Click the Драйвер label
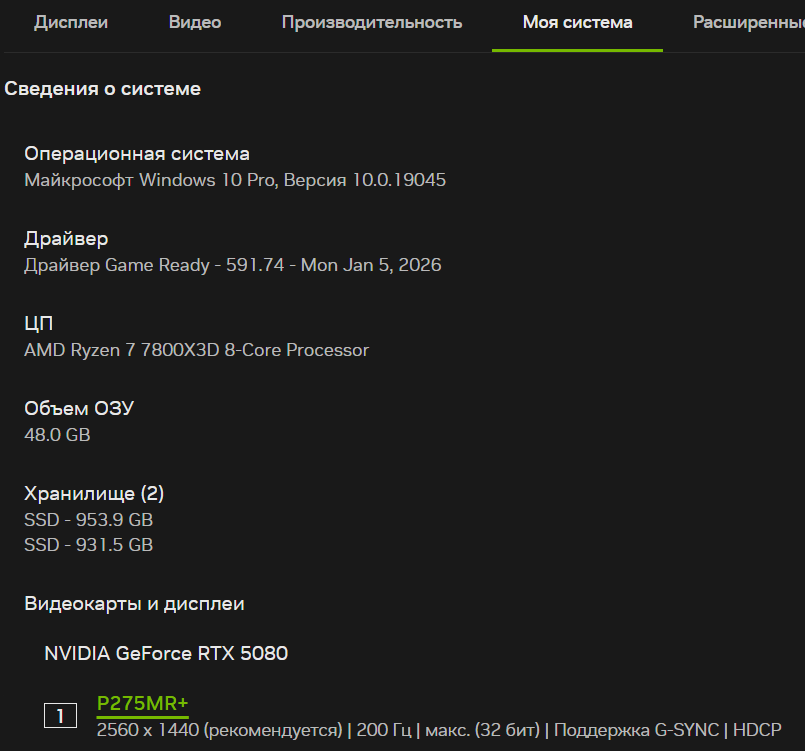 click(66, 239)
